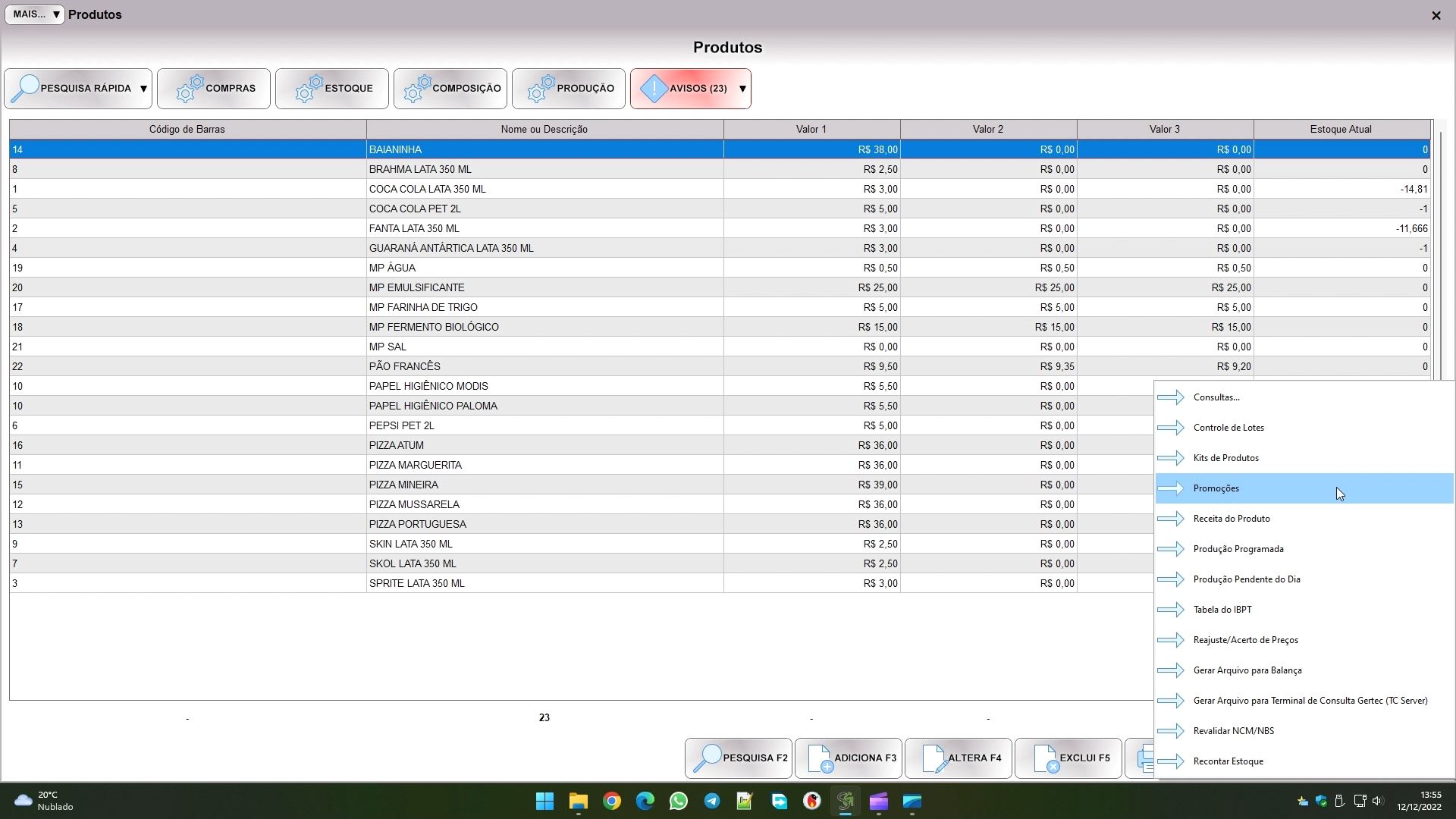Choose Controle de Lotes menu entry

click(x=1228, y=428)
